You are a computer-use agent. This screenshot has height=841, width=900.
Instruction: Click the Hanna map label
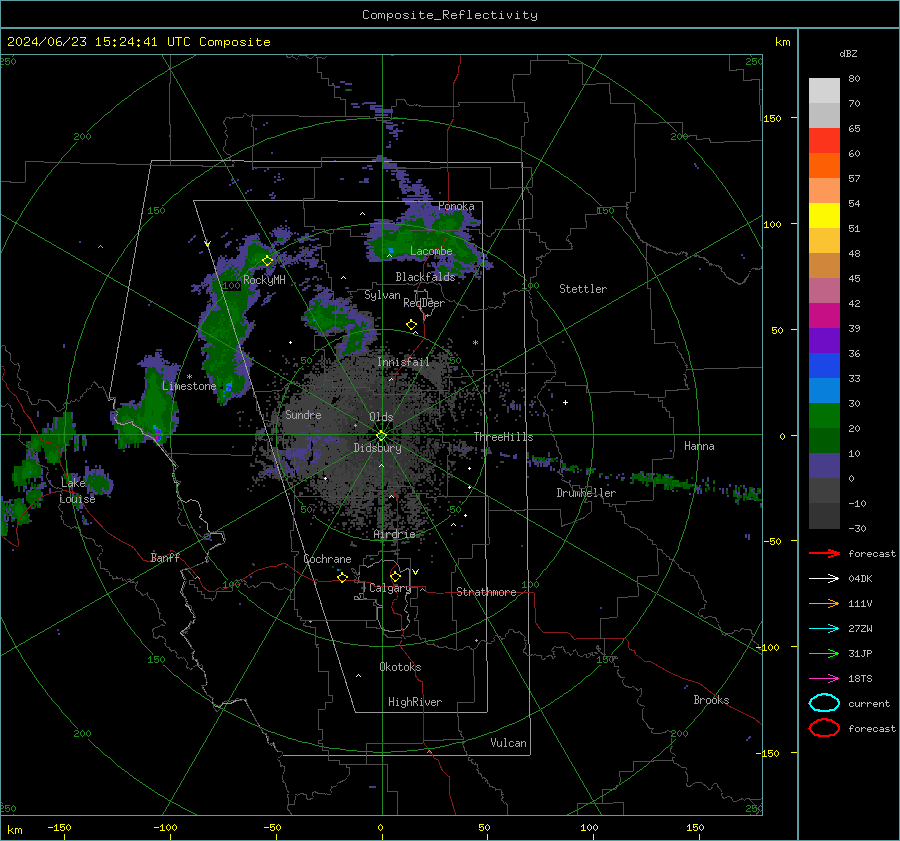(x=699, y=446)
